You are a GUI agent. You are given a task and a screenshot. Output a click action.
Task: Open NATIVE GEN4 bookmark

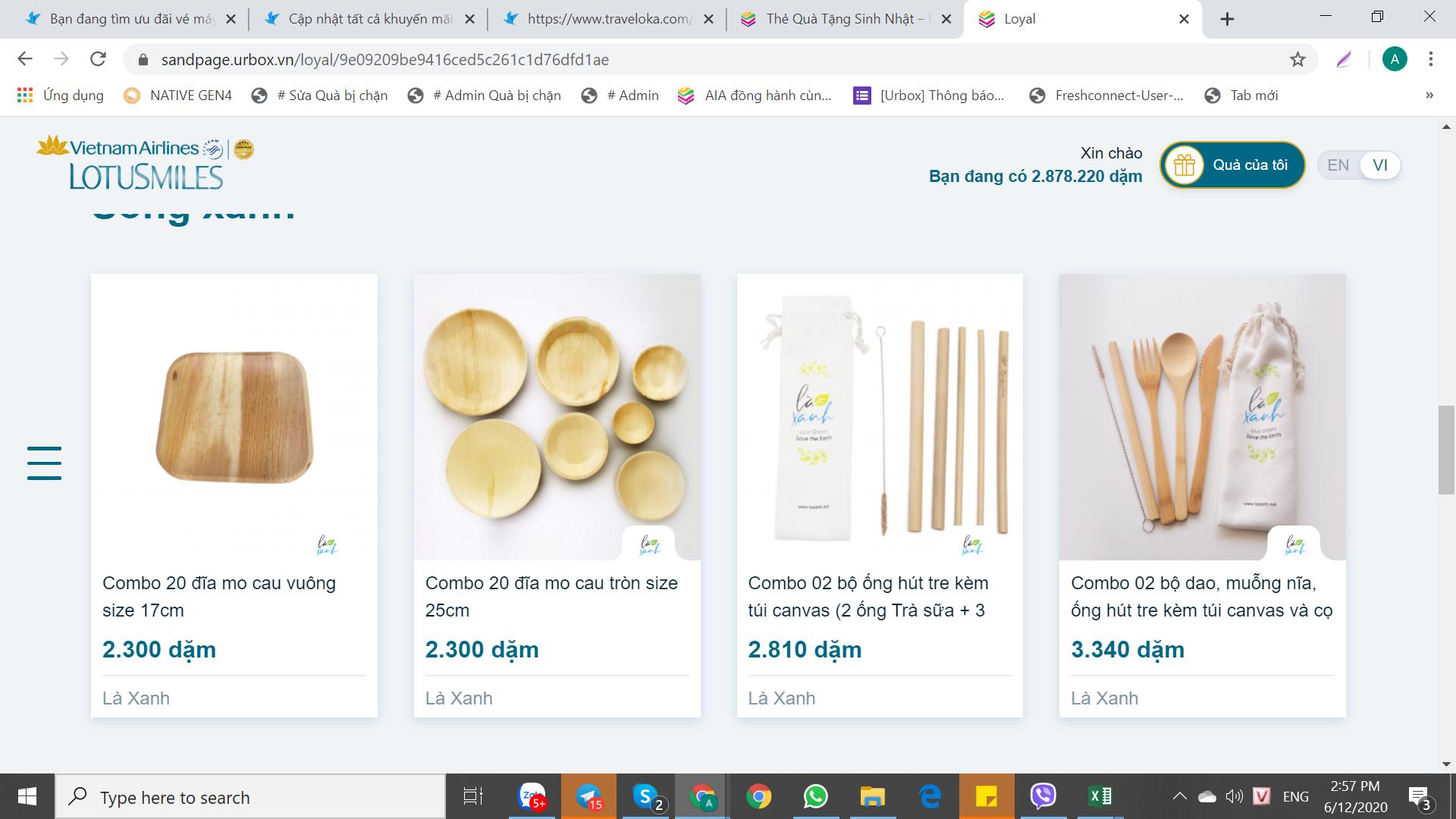pos(178,96)
